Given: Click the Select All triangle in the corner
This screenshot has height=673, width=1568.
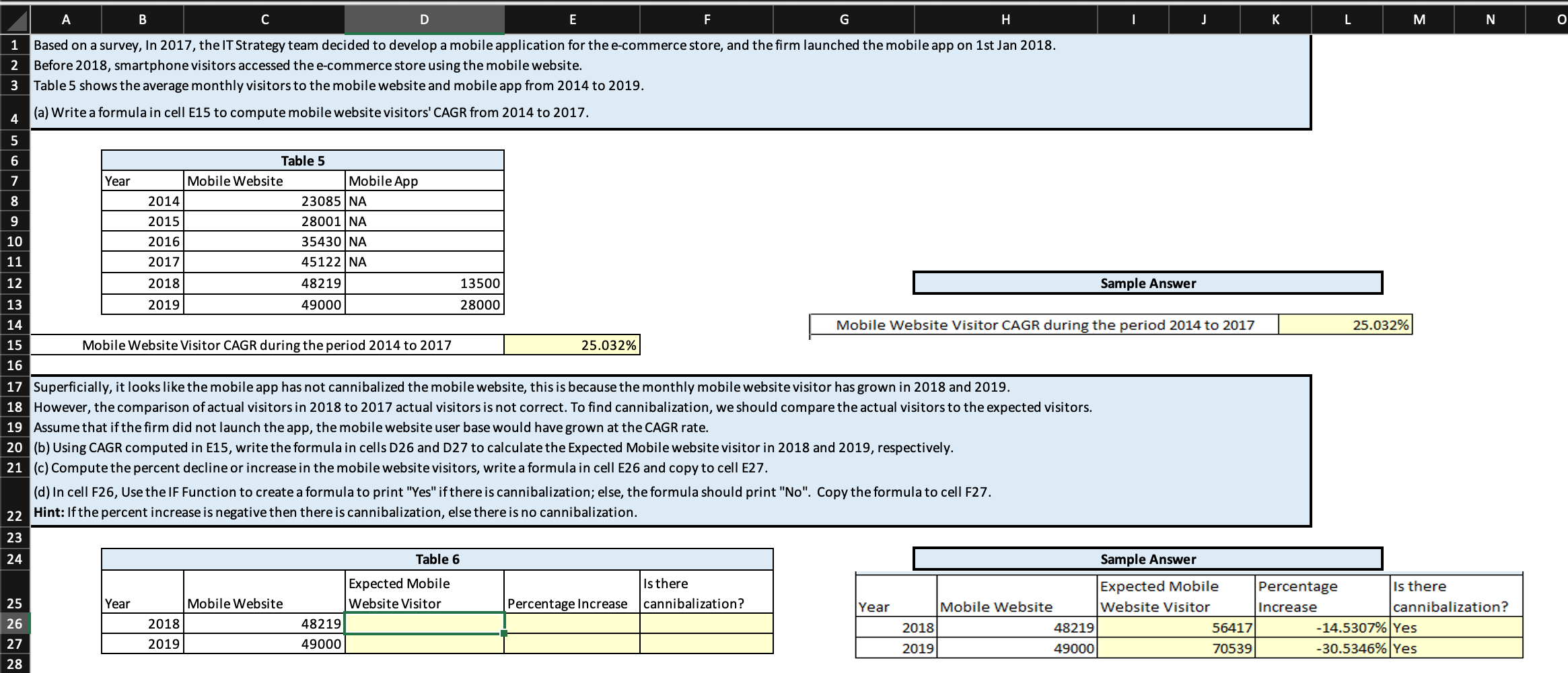Looking at the screenshot, I should [x=15, y=19].
